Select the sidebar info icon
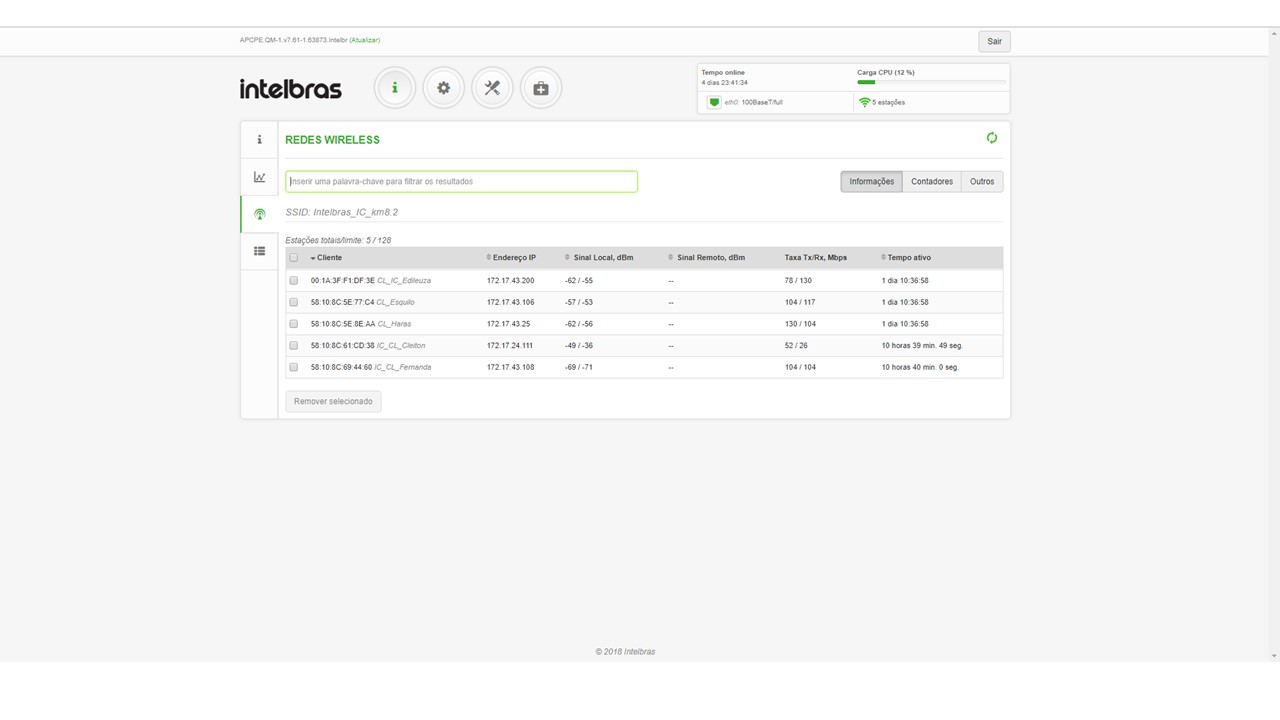The image size is (1280, 720). click(259, 140)
